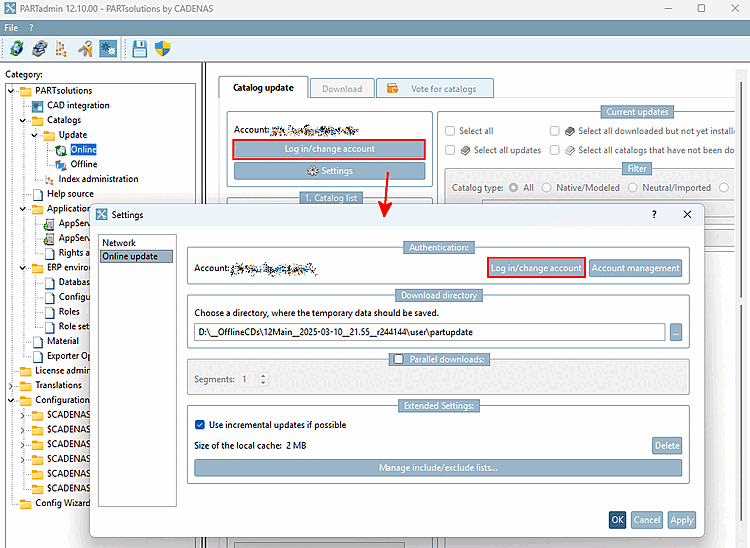Click the Catalogs folder icon in tree
Viewport: 750px width, 548px height.
[x=37, y=121]
